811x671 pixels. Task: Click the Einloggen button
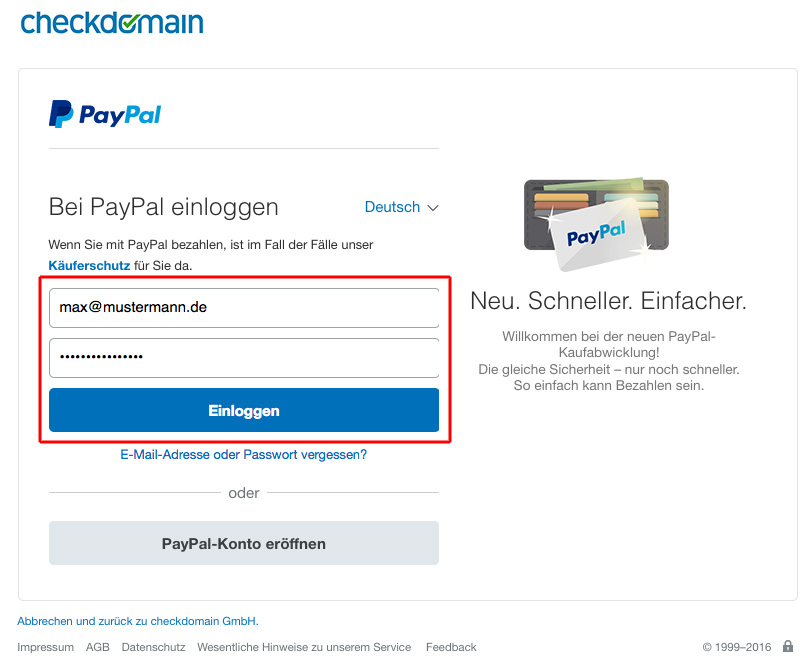(x=244, y=410)
